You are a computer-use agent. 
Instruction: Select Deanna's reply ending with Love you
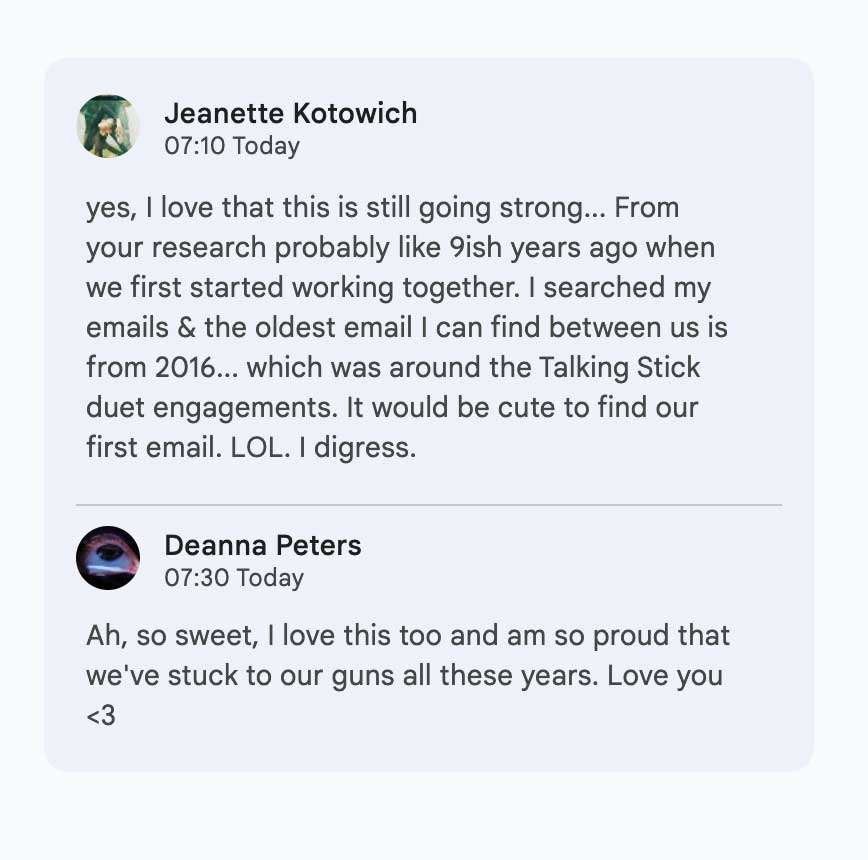click(x=408, y=675)
